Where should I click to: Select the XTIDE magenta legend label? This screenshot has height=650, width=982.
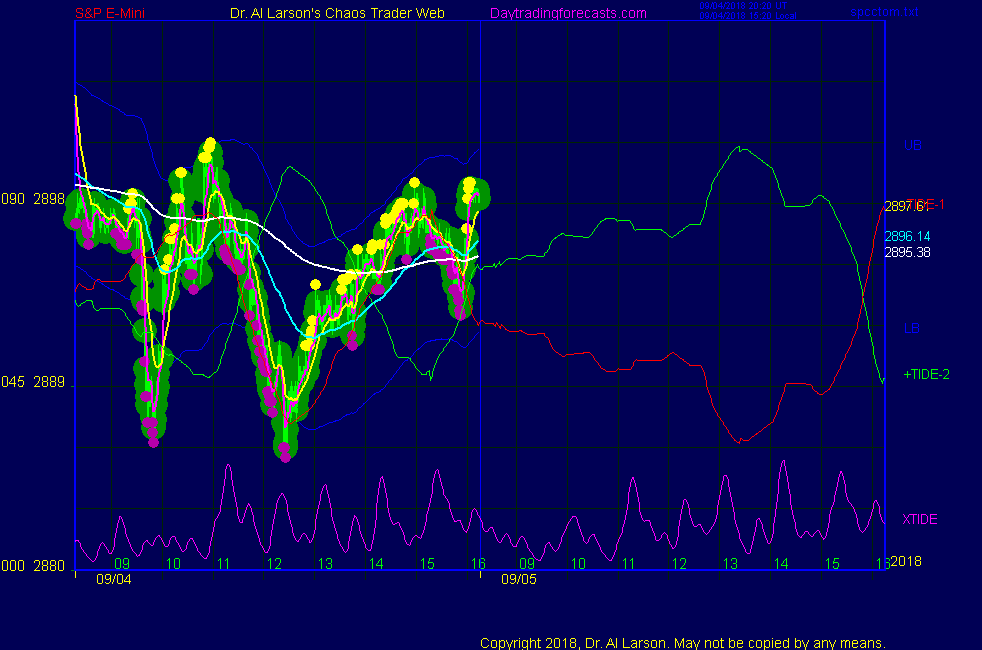(x=920, y=519)
